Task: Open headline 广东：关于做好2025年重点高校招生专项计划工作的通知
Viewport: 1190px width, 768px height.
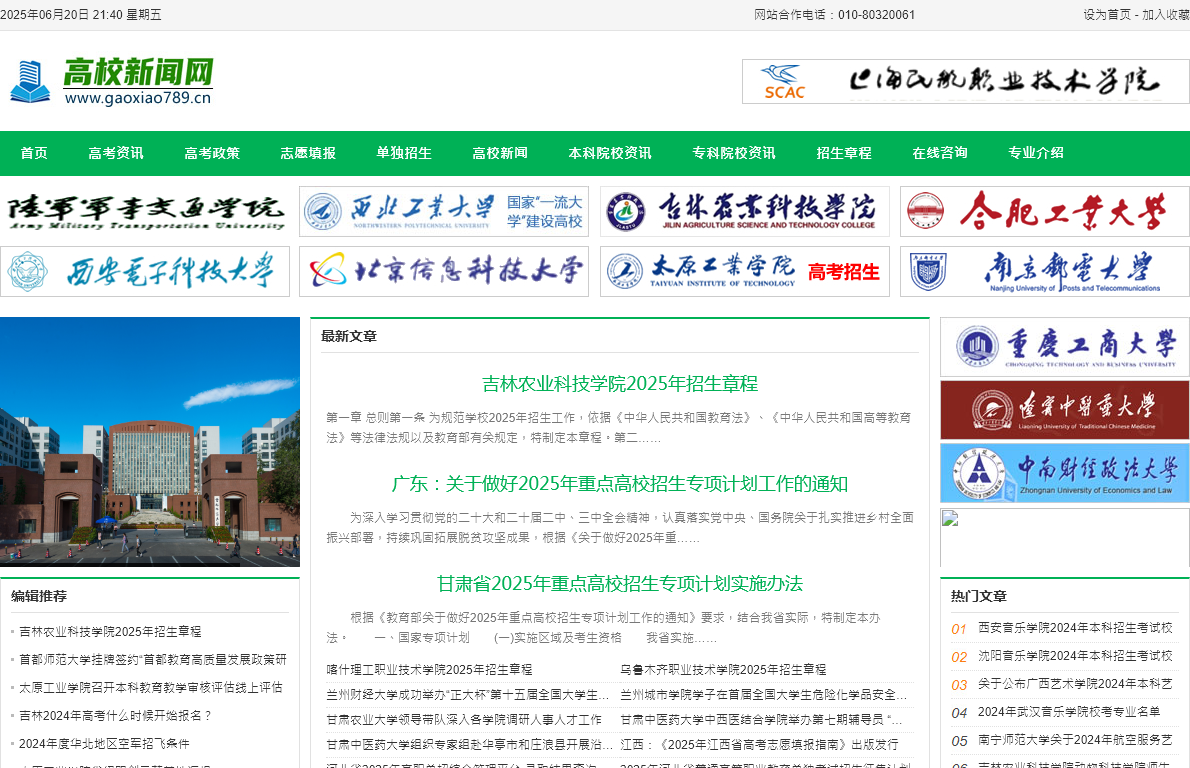Action: [620, 484]
